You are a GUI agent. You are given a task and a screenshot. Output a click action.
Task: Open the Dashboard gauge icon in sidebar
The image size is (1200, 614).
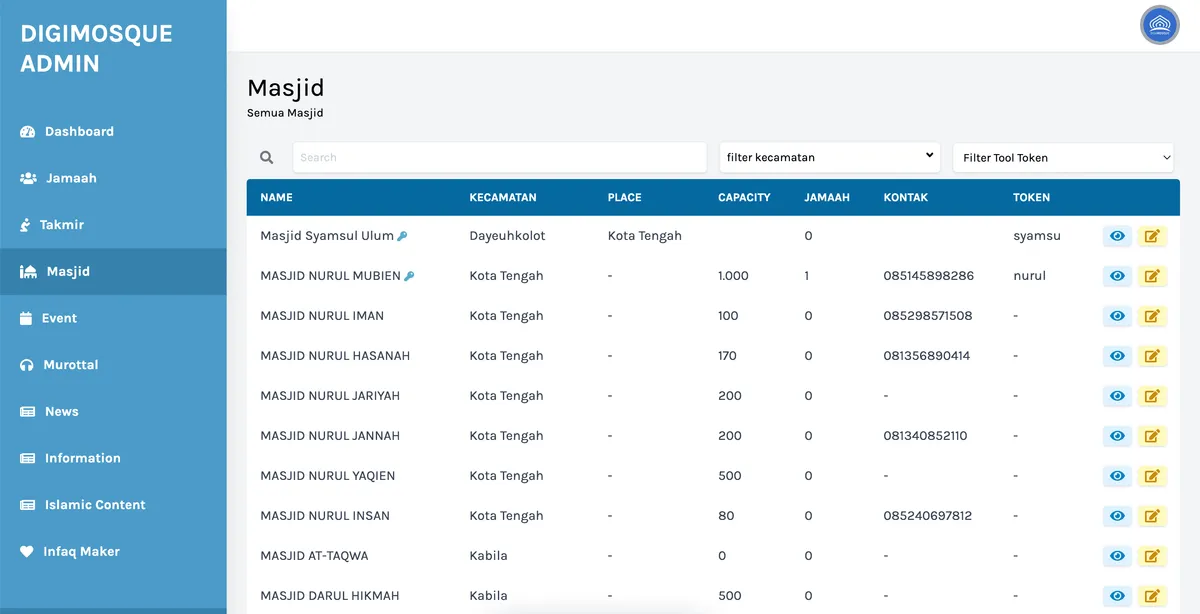[x=28, y=132]
